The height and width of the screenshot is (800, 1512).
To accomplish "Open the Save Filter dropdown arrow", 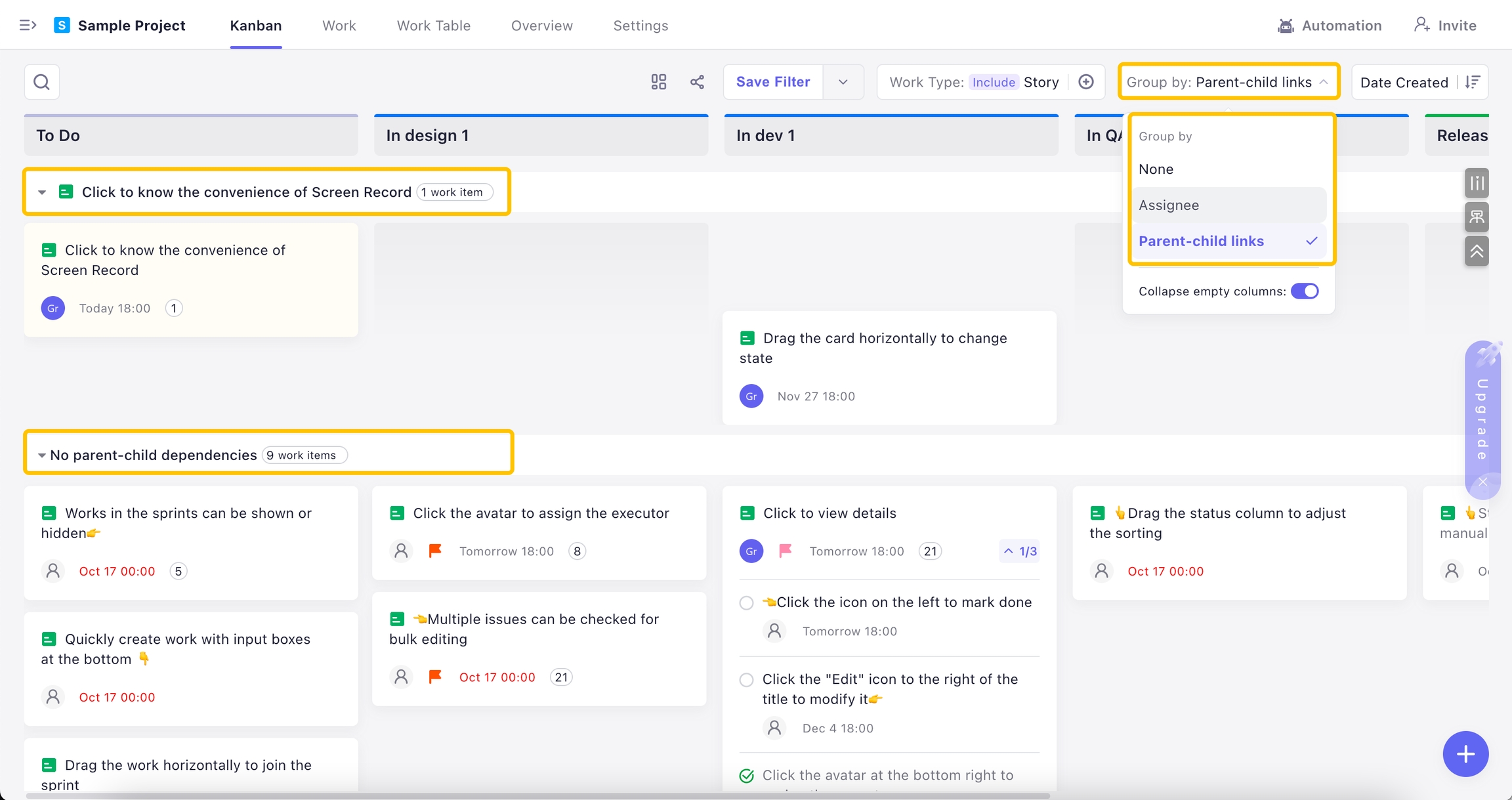I will tap(843, 82).
